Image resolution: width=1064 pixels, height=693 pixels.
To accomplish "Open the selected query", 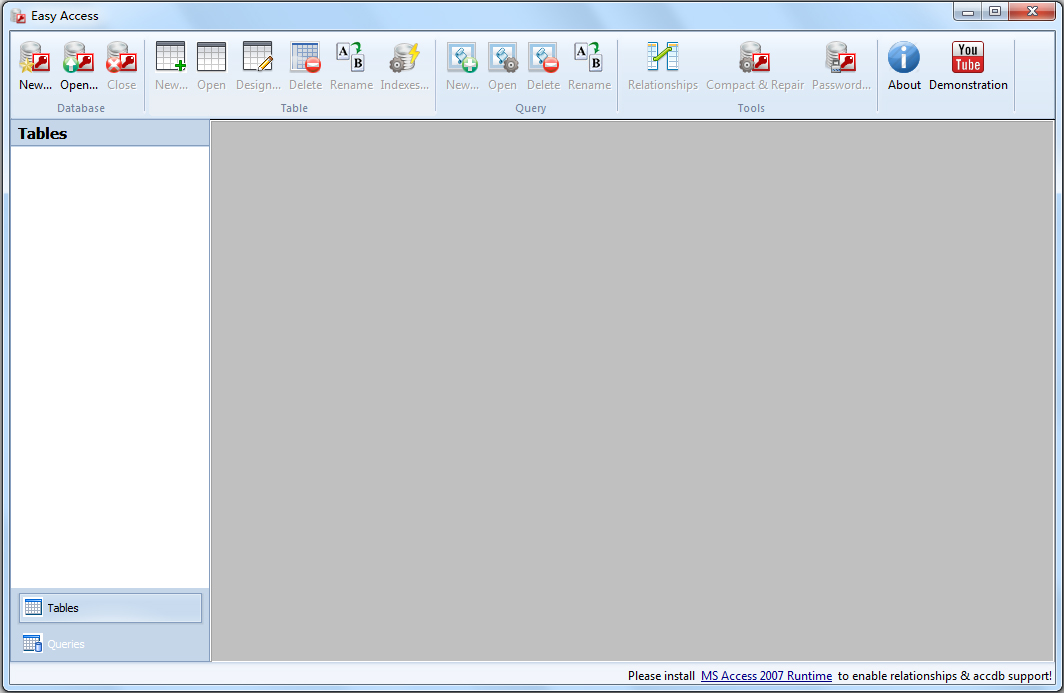I will click(502, 67).
